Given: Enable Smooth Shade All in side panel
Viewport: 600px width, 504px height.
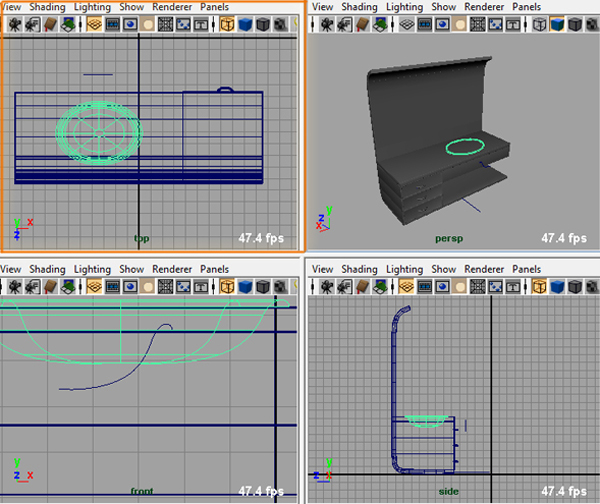Looking at the screenshot, I should click(557, 287).
